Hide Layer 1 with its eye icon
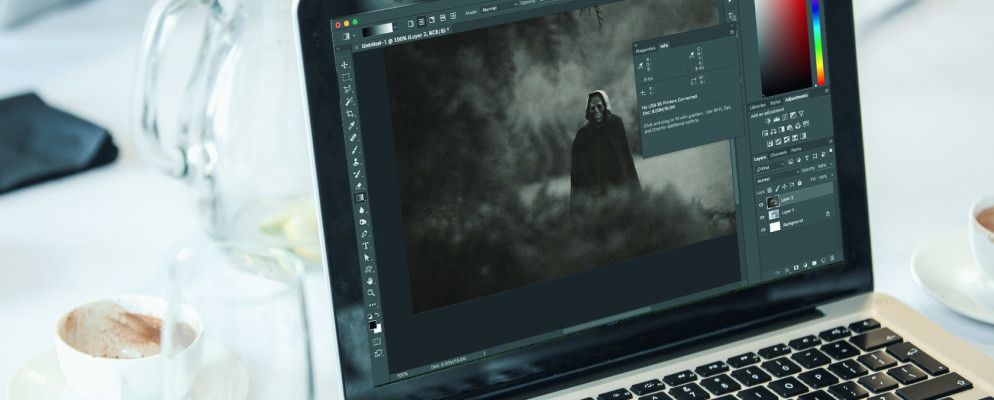The height and width of the screenshot is (400, 994). (x=762, y=217)
